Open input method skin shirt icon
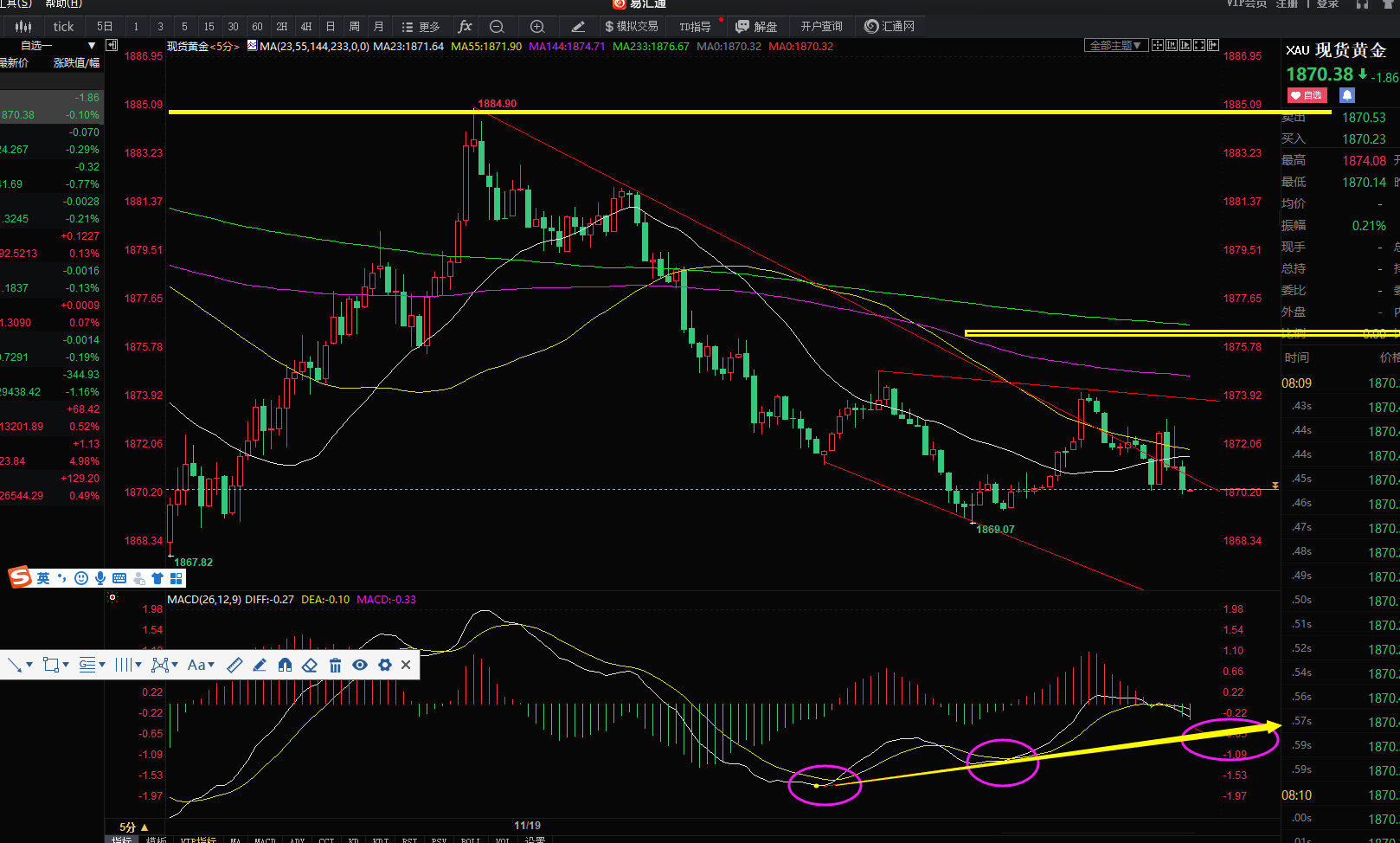 [x=157, y=578]
